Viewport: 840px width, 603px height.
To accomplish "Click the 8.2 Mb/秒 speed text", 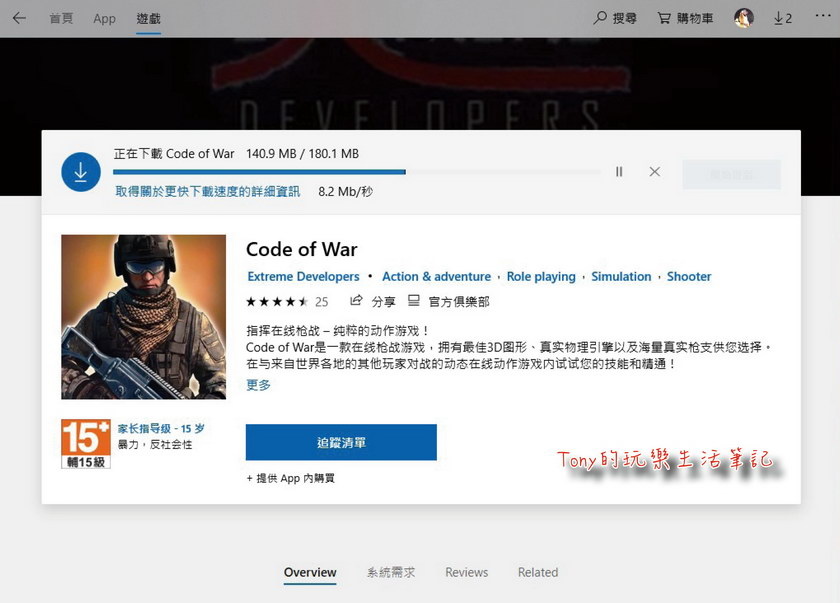I will click(x=346, y=192).
